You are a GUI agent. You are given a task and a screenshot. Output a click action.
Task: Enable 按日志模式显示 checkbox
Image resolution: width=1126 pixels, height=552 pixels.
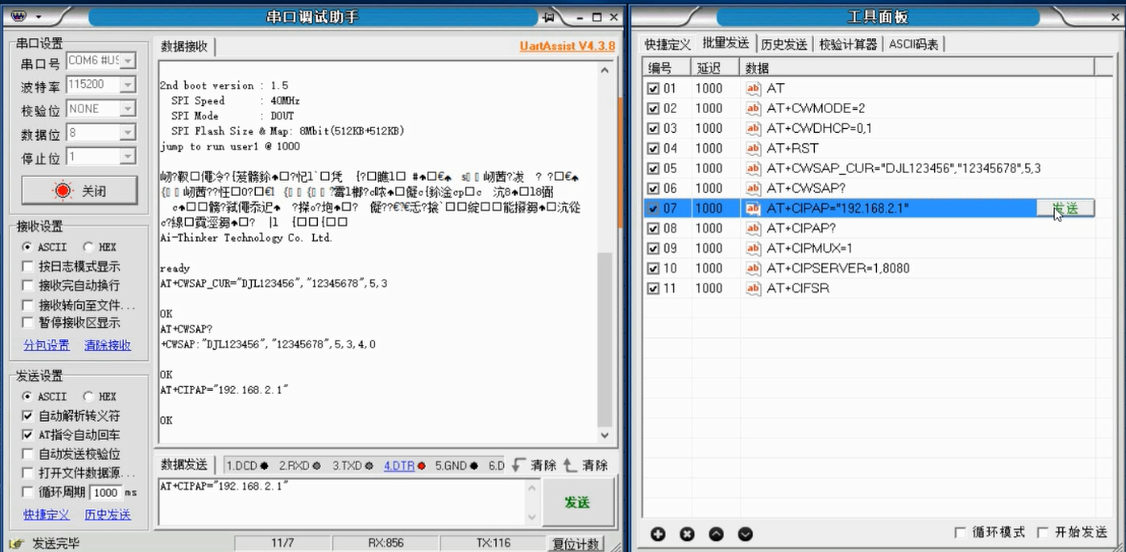click(x=27, y=266)
